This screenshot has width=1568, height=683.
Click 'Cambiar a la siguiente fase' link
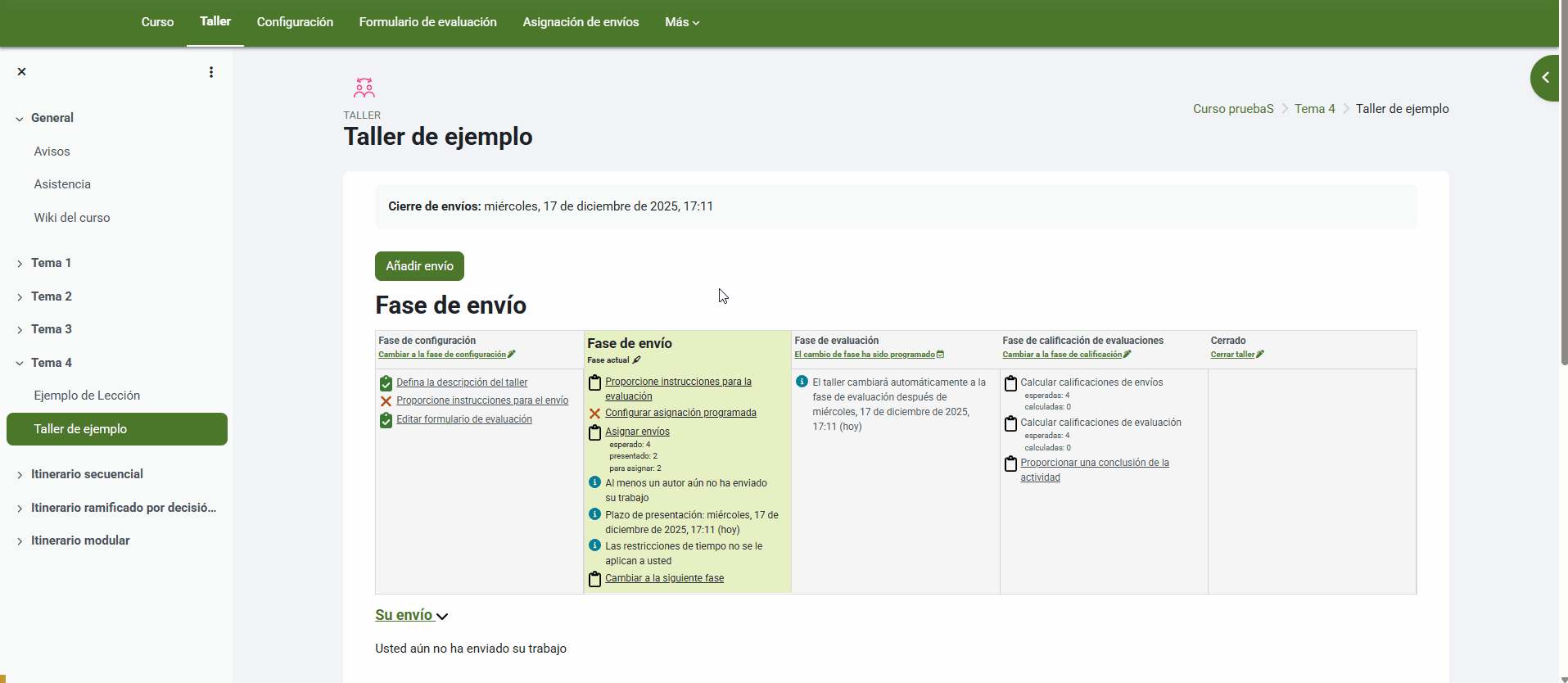pos(664,578)
